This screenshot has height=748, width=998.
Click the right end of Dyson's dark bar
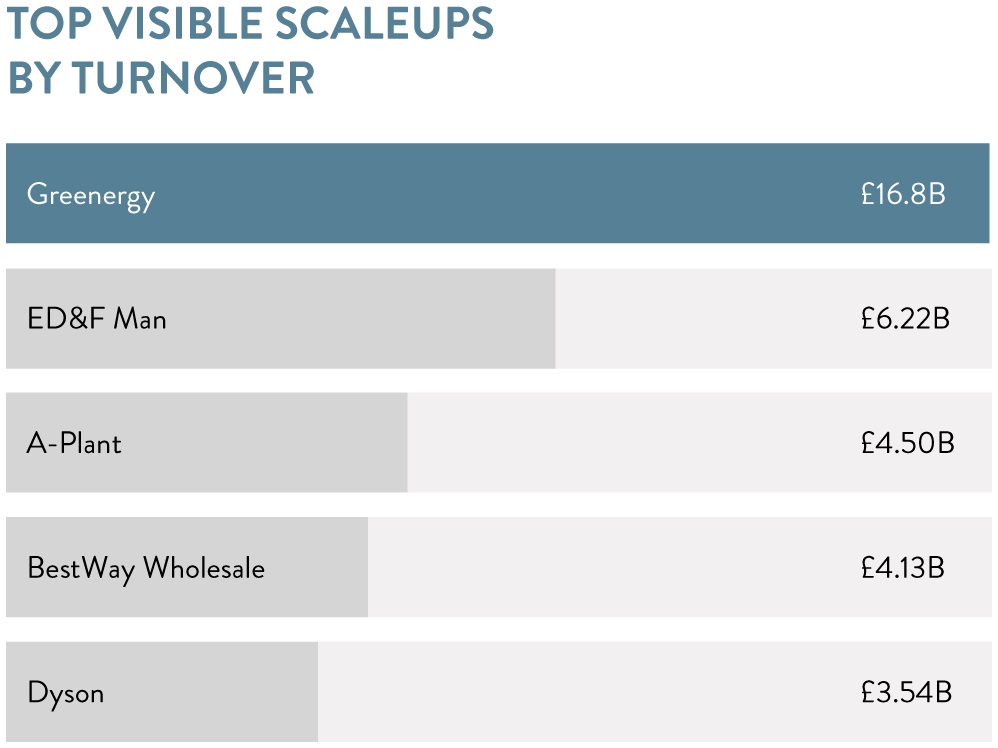click(311, 692)
